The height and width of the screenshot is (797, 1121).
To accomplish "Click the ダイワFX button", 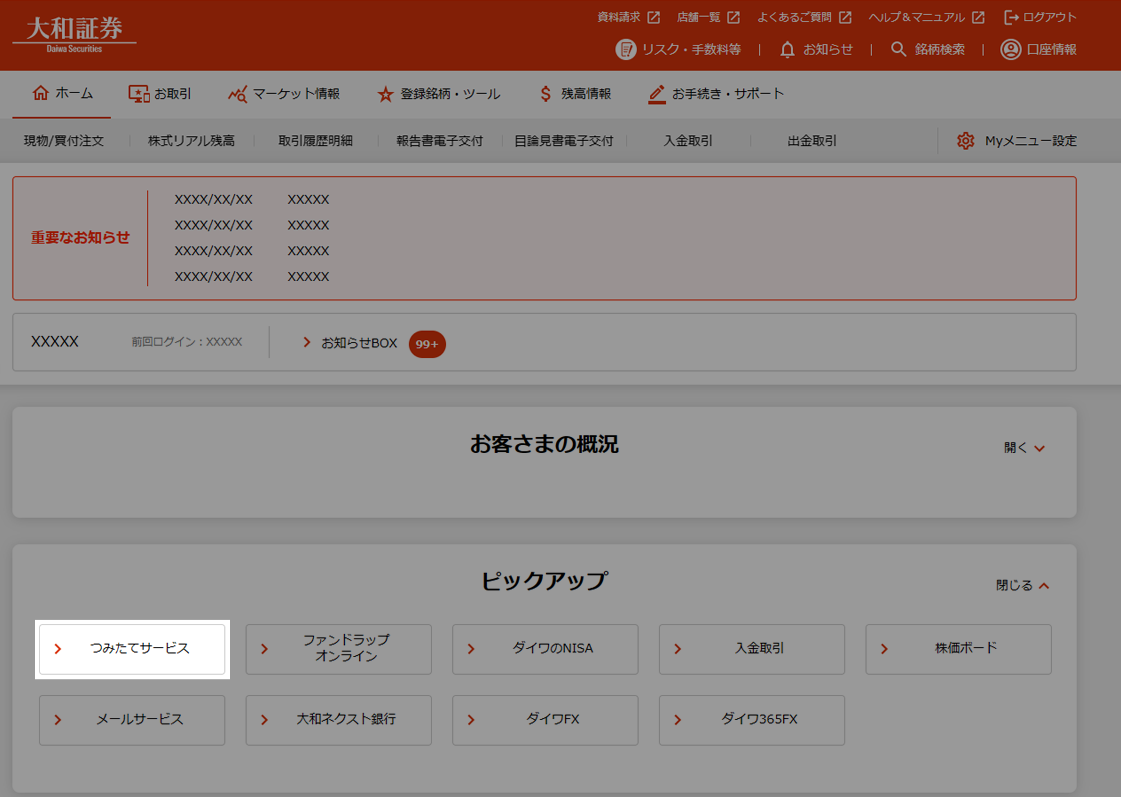I will (x=545, y=721).
